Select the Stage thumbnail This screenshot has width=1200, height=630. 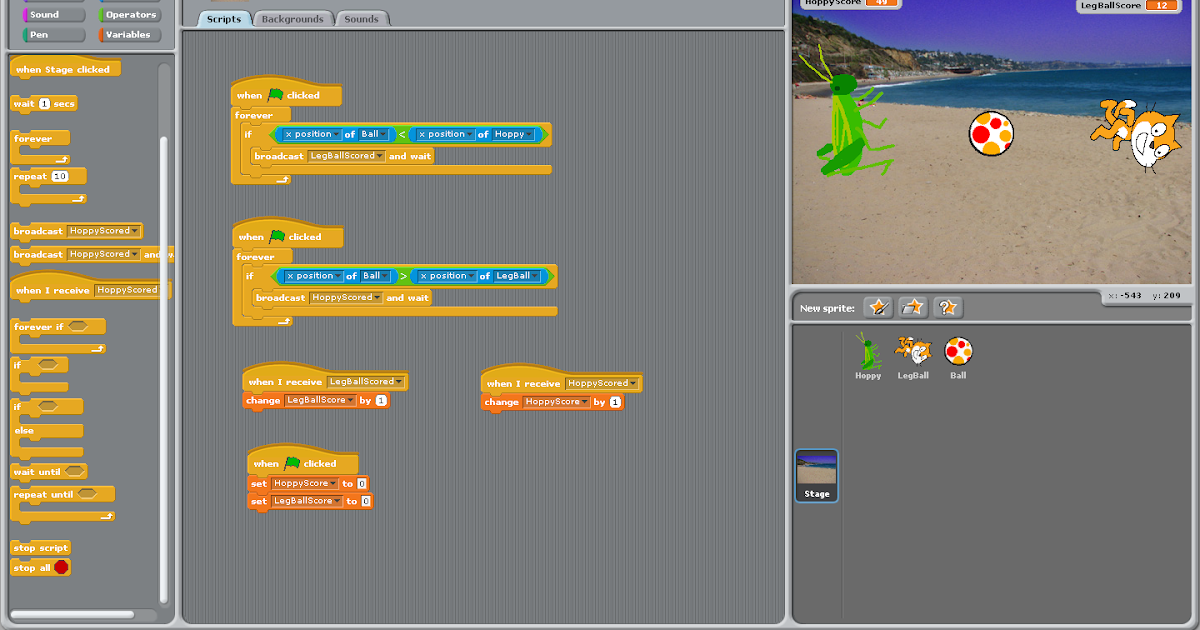817,476
